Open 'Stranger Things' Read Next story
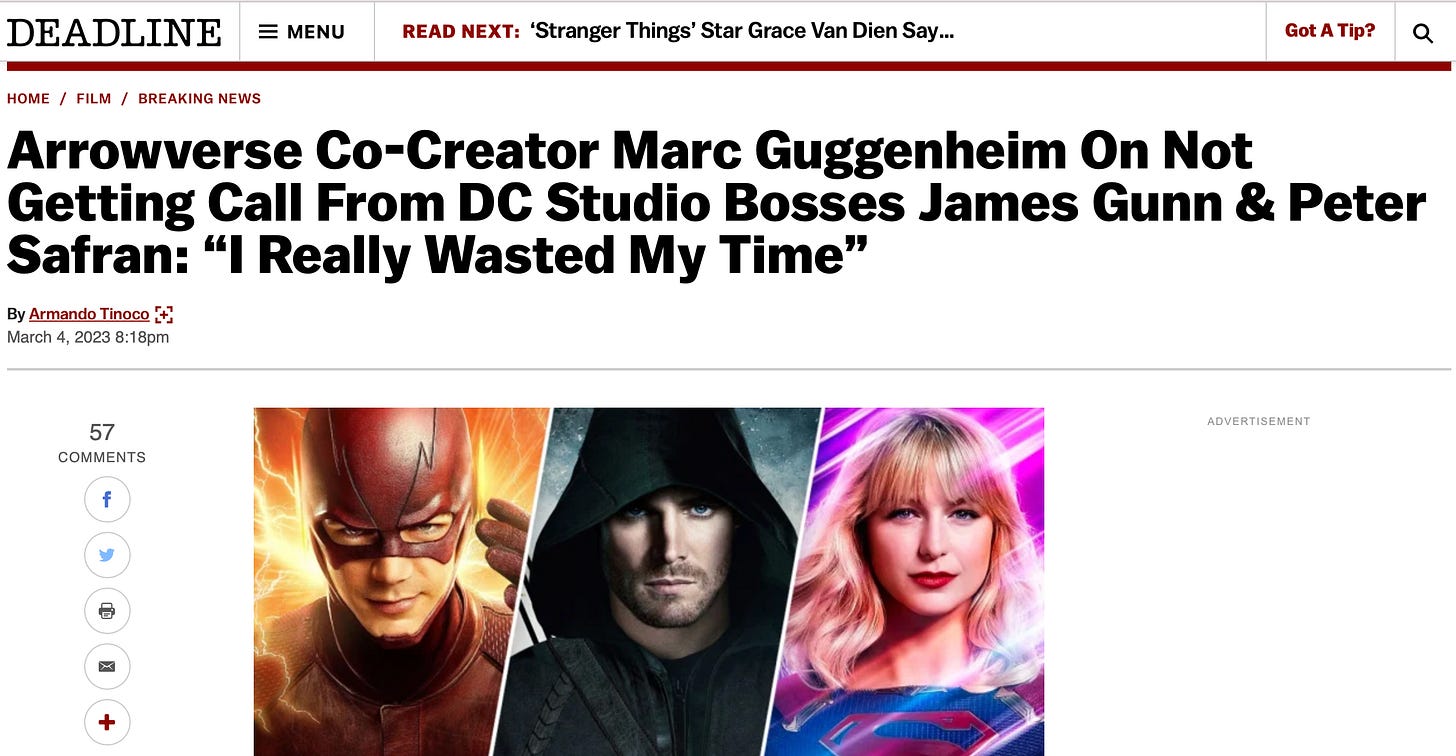Screen dimensions: 1456x756 coord(742,31)
